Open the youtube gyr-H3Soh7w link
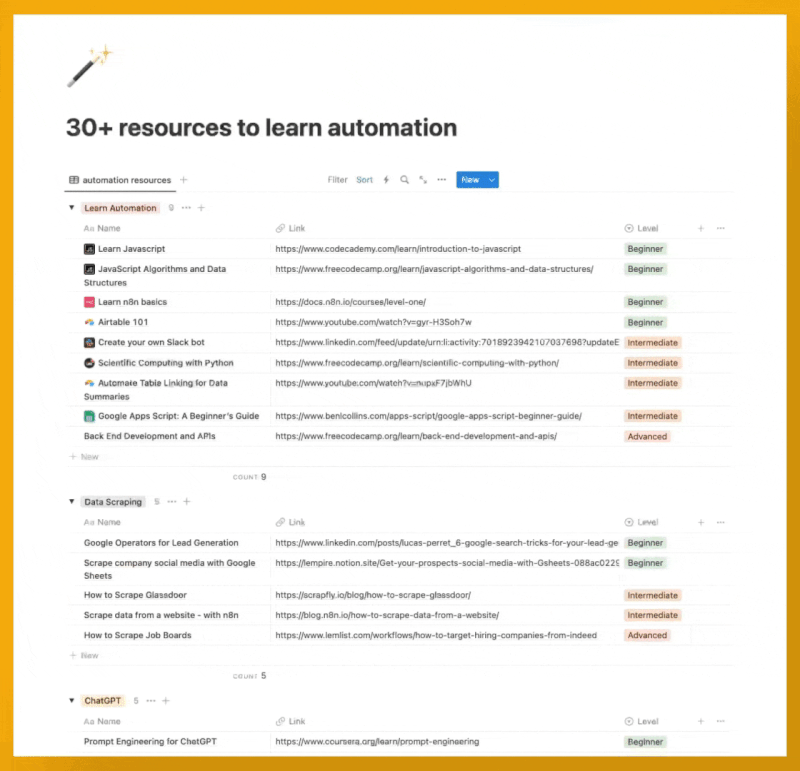The image size is (800, 771). coord(373,322)
